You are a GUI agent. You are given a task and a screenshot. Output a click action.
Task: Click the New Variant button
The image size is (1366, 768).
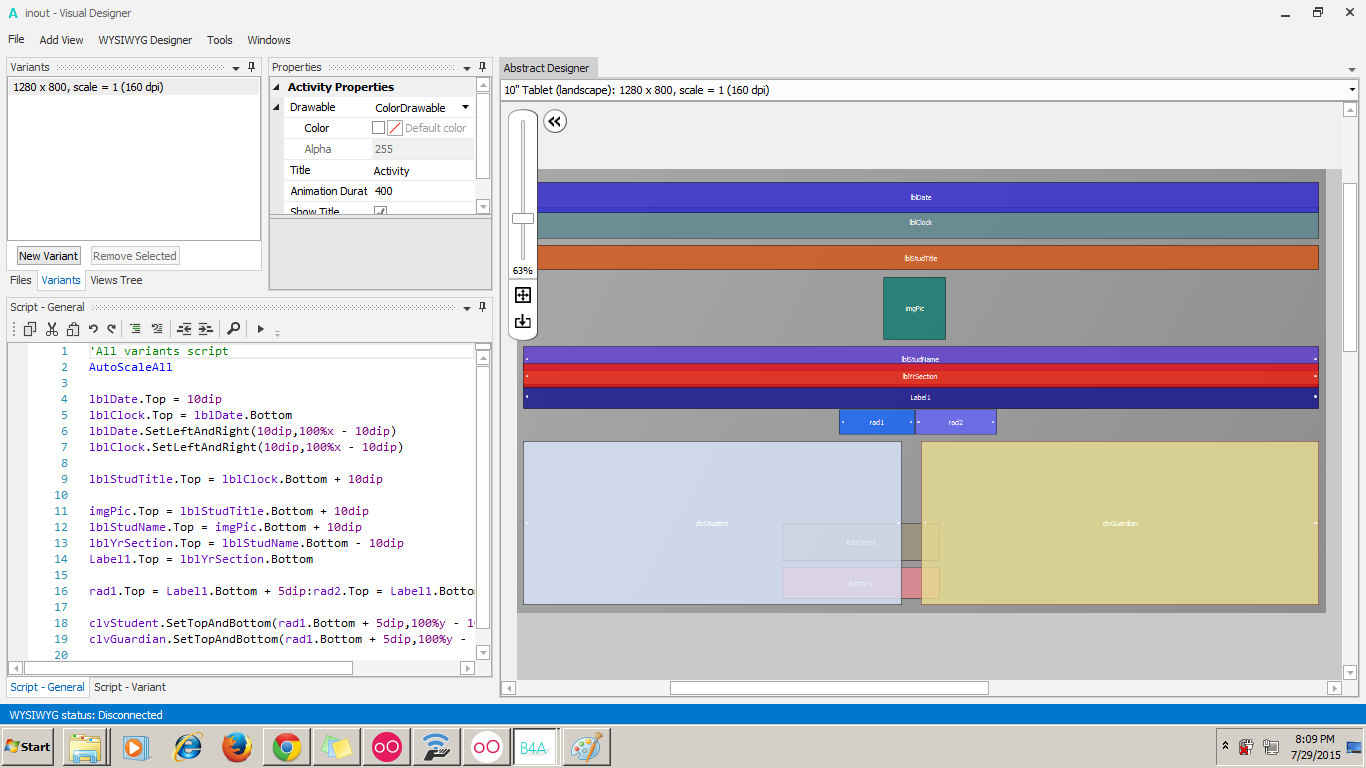click(x=49, y=256)
